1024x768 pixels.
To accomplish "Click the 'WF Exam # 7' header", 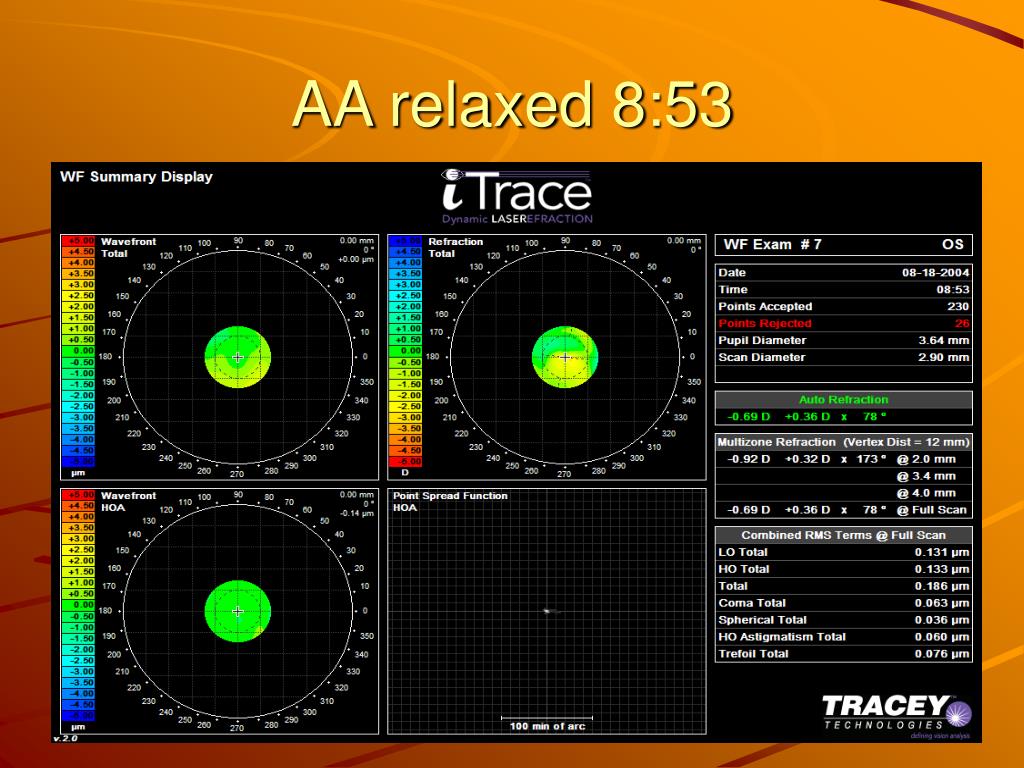I will [773, 244].
